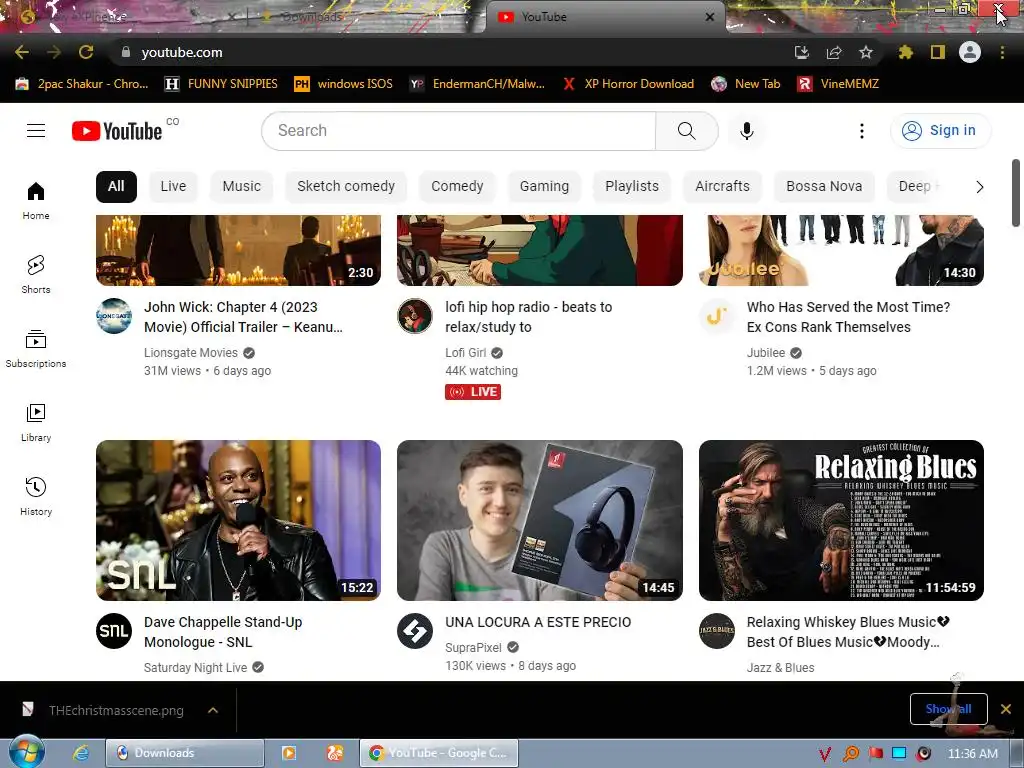Image resolution: width=1024 pixels, height=768 pixels.
Task: Expand options for THEchristmasscene.png download
Action: point(213,710)
